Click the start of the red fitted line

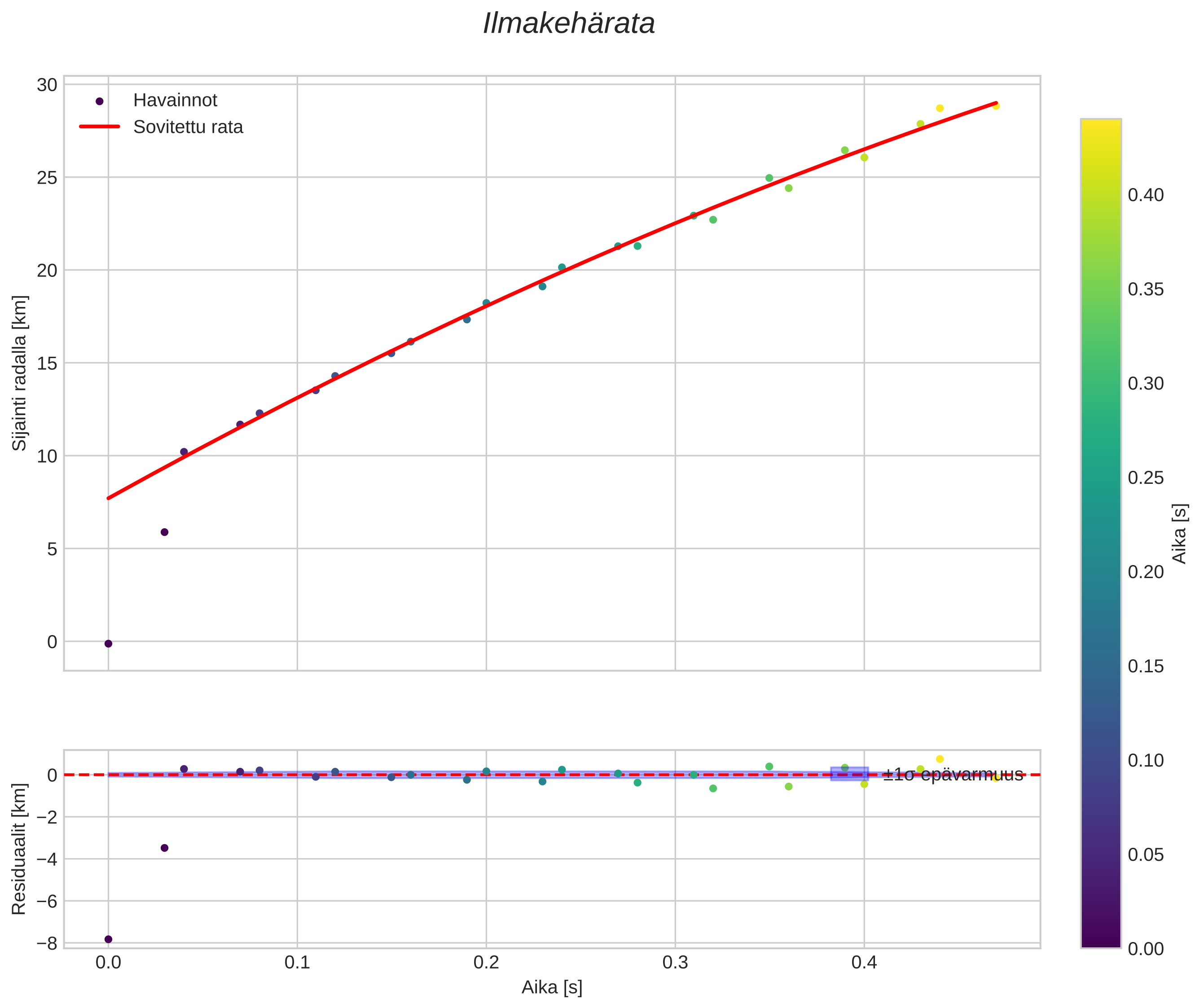110,497
